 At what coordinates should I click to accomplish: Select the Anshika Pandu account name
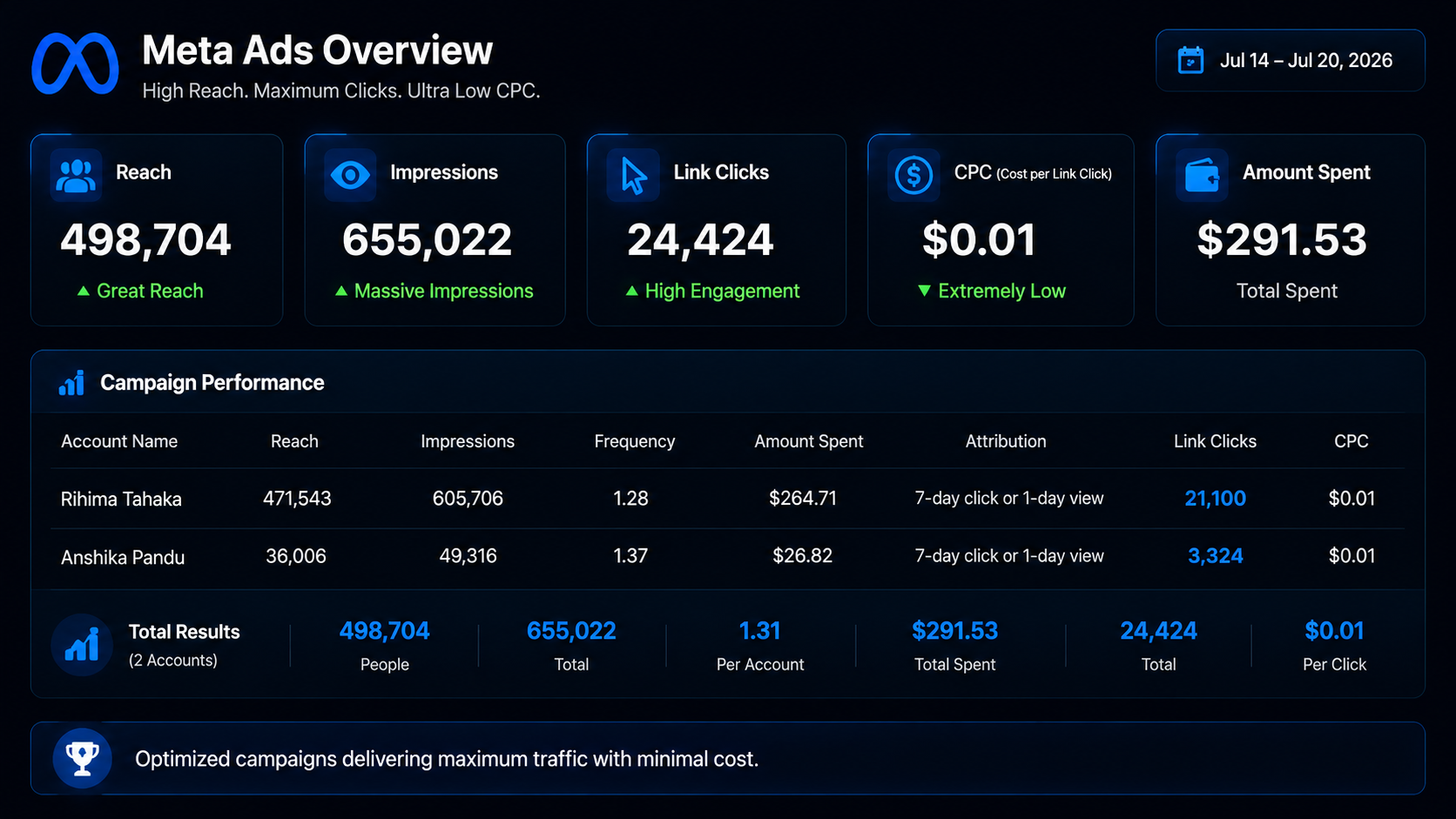(123, 557)
